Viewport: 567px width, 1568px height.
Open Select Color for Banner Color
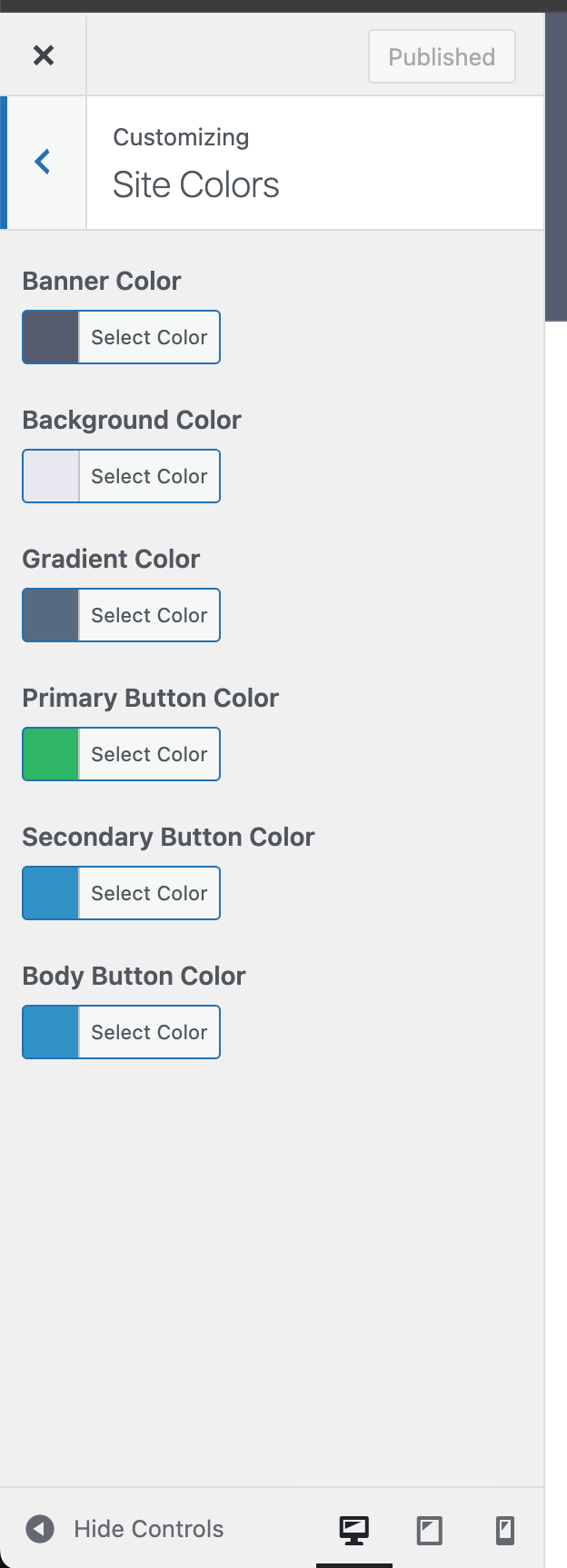[x=149, y=337]
